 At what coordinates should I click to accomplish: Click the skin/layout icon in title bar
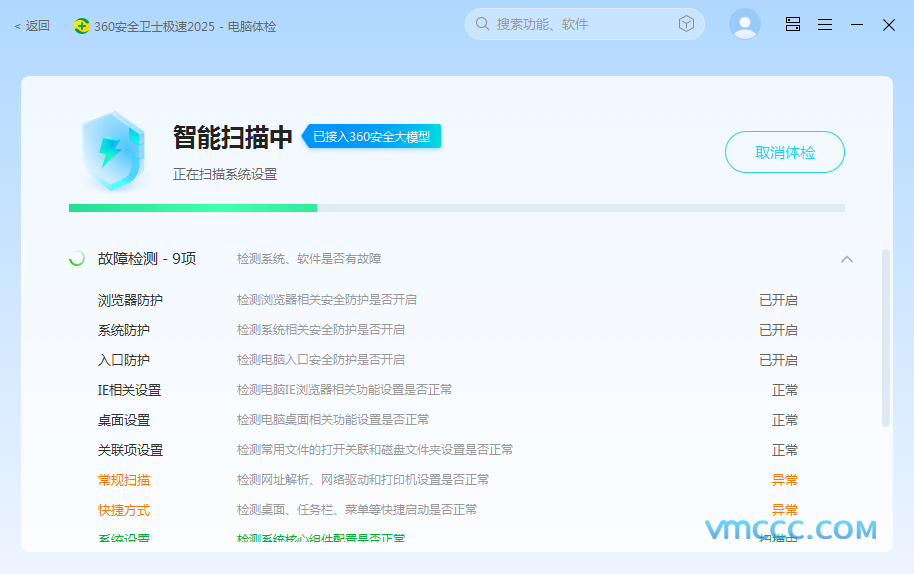point(792,25)
